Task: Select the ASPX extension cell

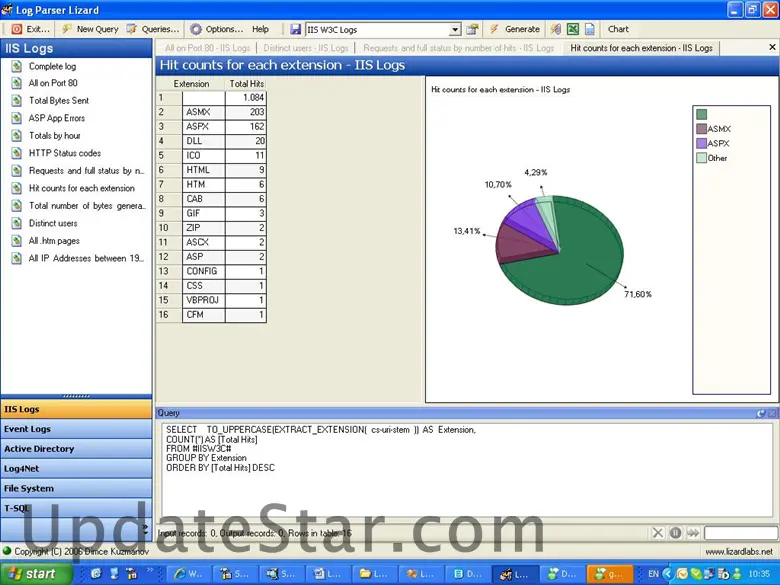Action: point(203,127)
